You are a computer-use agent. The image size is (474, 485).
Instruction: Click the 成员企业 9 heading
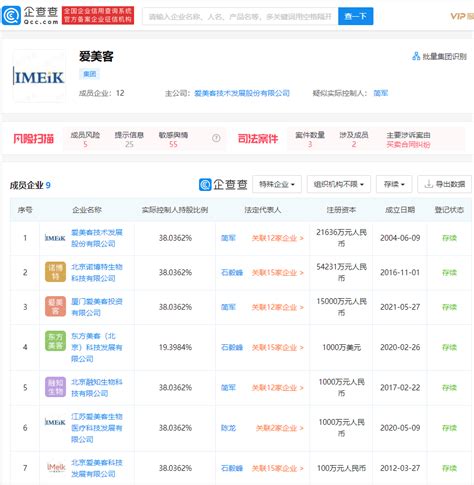(30, 185)
